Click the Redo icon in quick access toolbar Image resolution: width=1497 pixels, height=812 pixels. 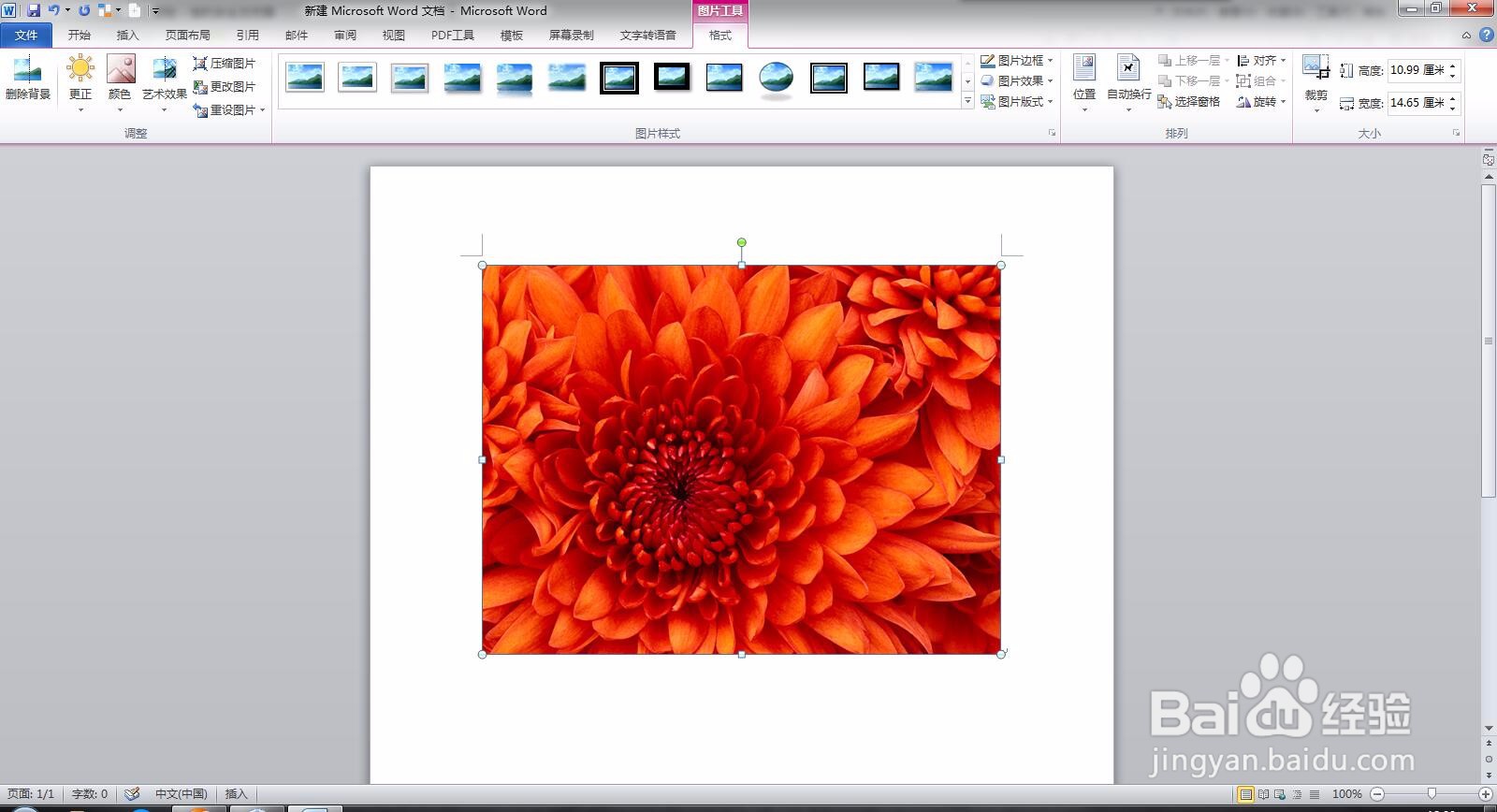[x=84, y=10]
